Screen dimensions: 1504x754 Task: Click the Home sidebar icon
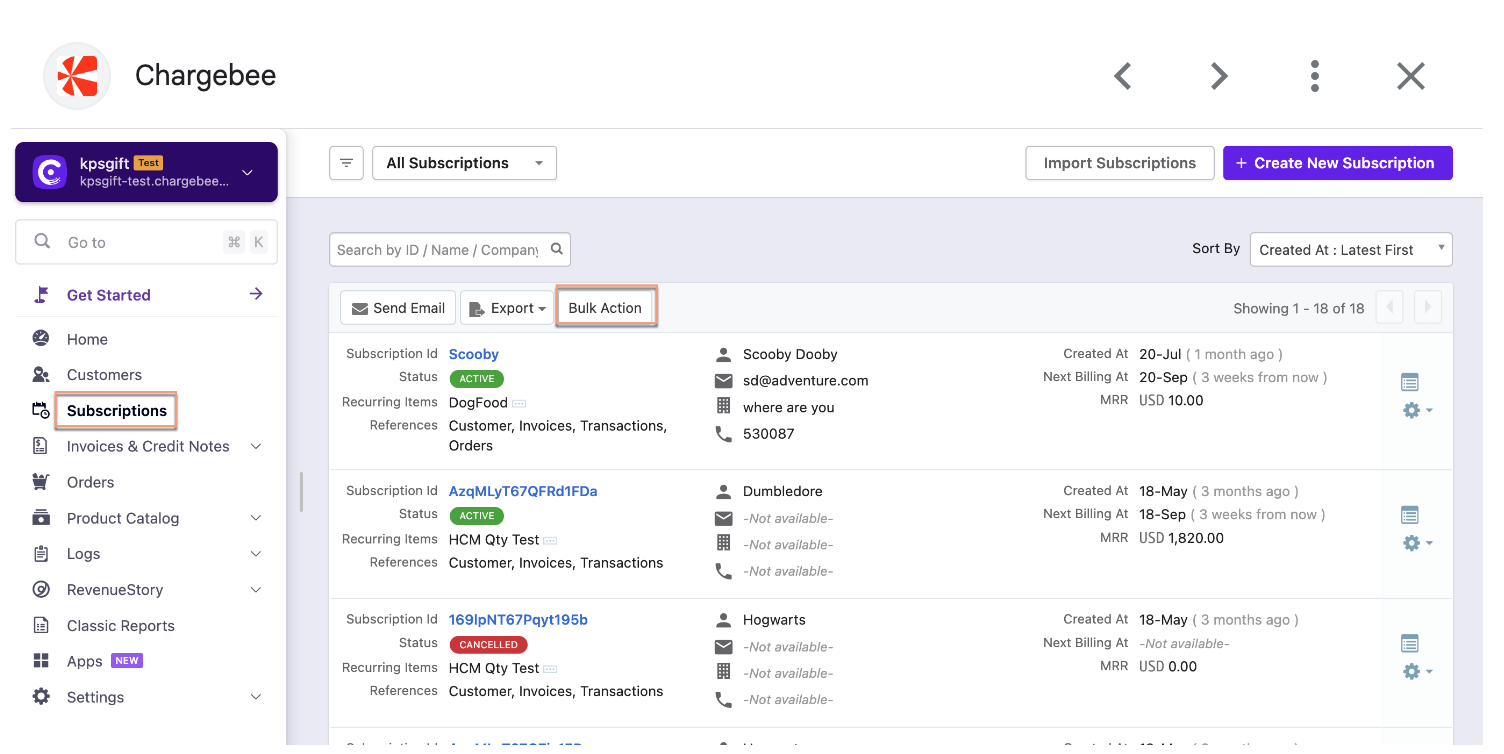[41, 339]
